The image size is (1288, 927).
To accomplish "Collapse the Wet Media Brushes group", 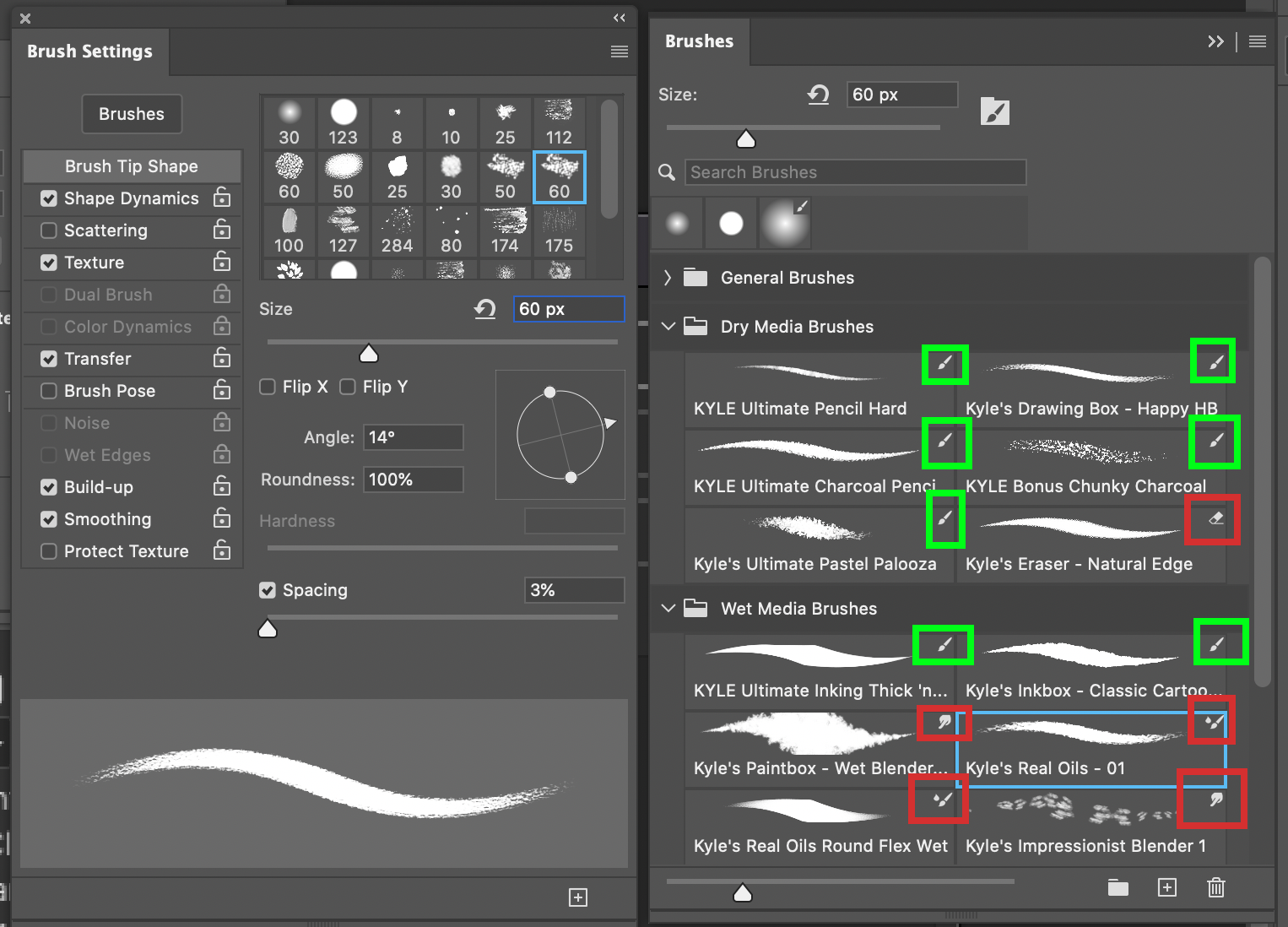I will [x=668, y=608].
